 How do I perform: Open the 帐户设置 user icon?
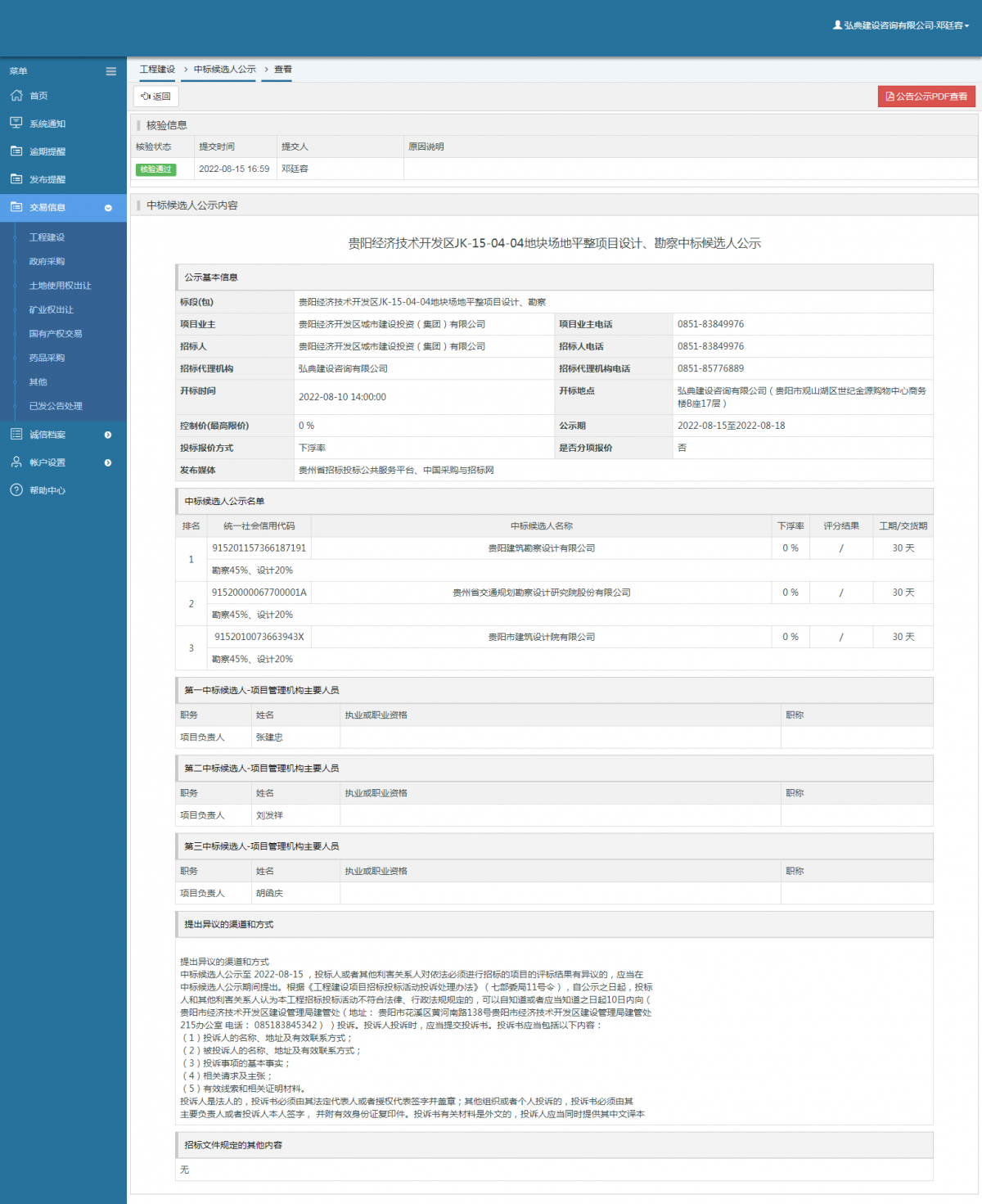[16, 462]
